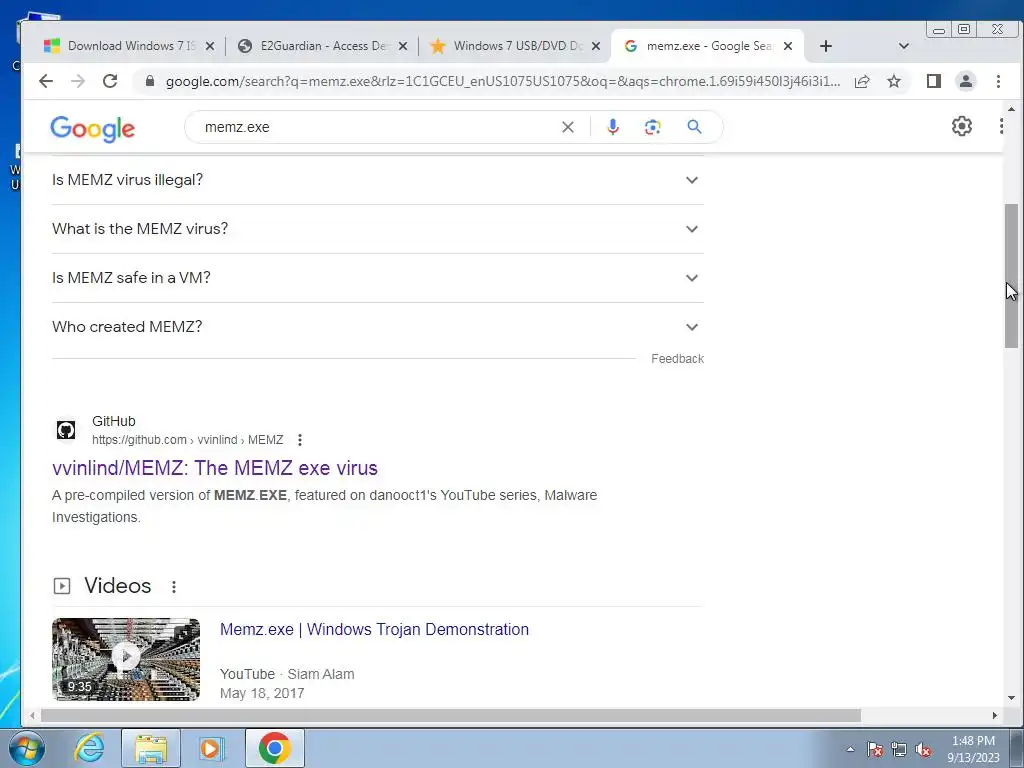Open Chrome's three-dot menu
1024x768 pixels.
click(x=998, y=81)
